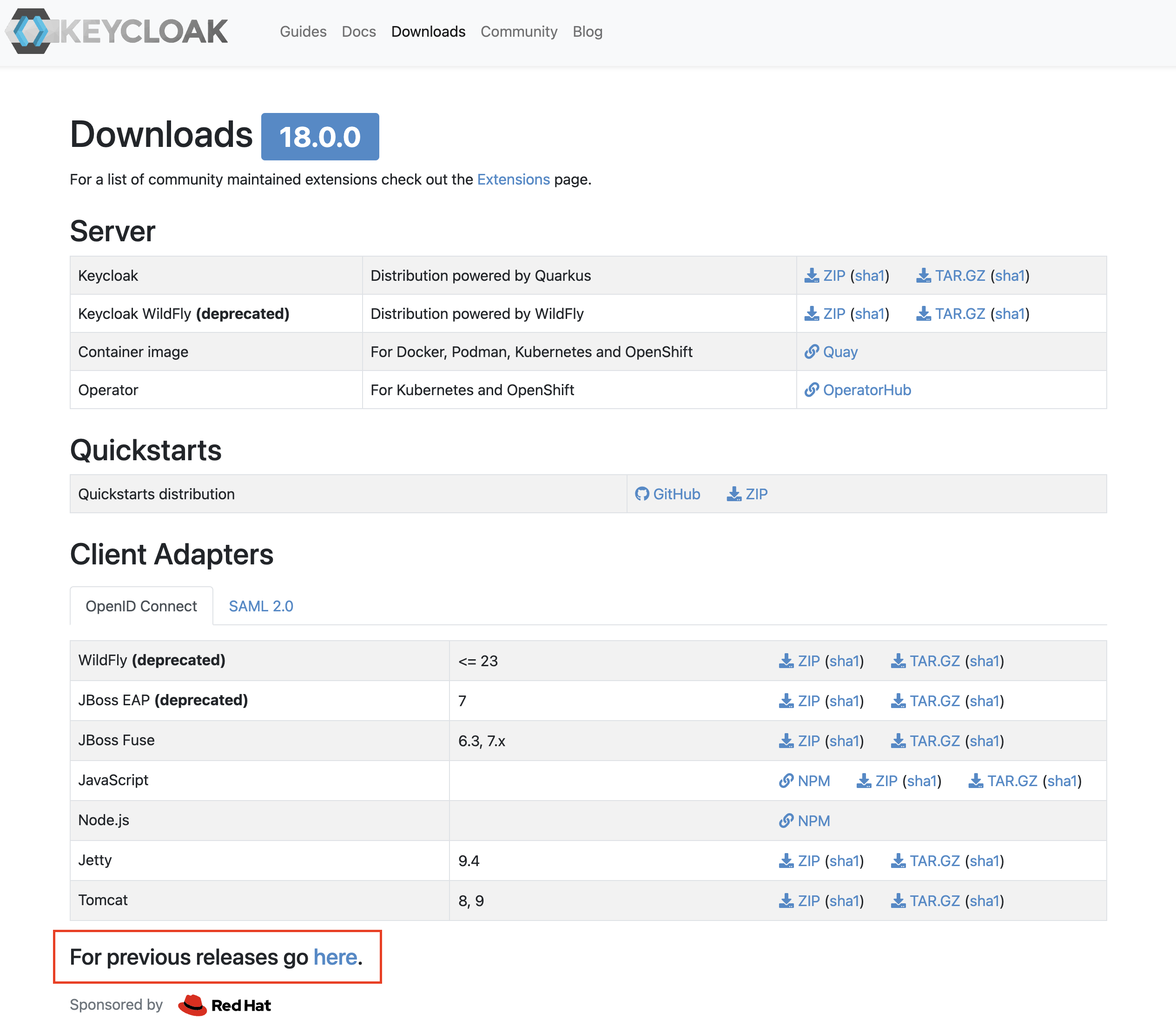
Task: Open the Quay container image link
Action: tap(839, 351)
